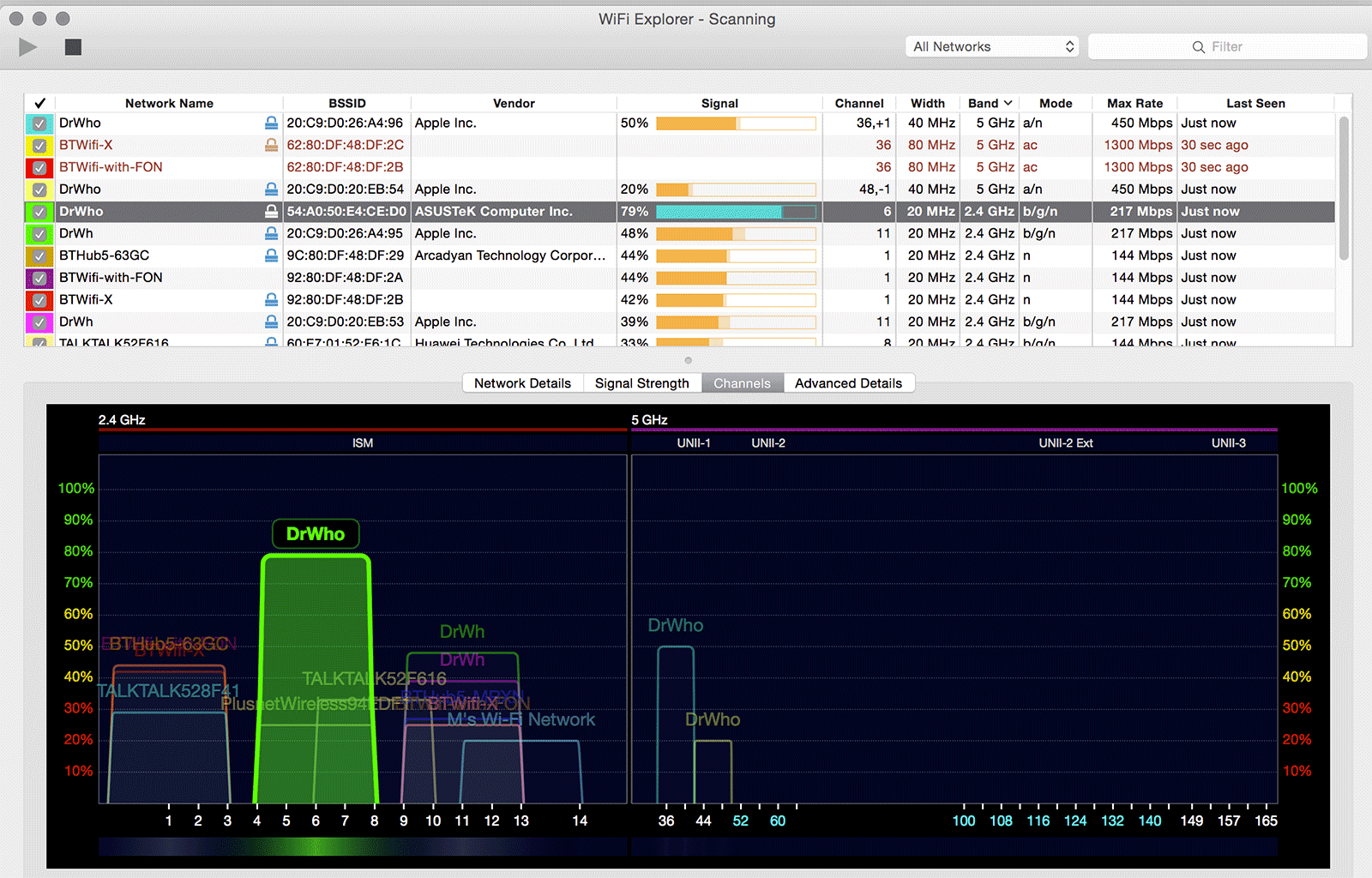The image size is (1372, 878).
Task: Toggle Band column sort arrow
Action: click(x=1008, y=103)
